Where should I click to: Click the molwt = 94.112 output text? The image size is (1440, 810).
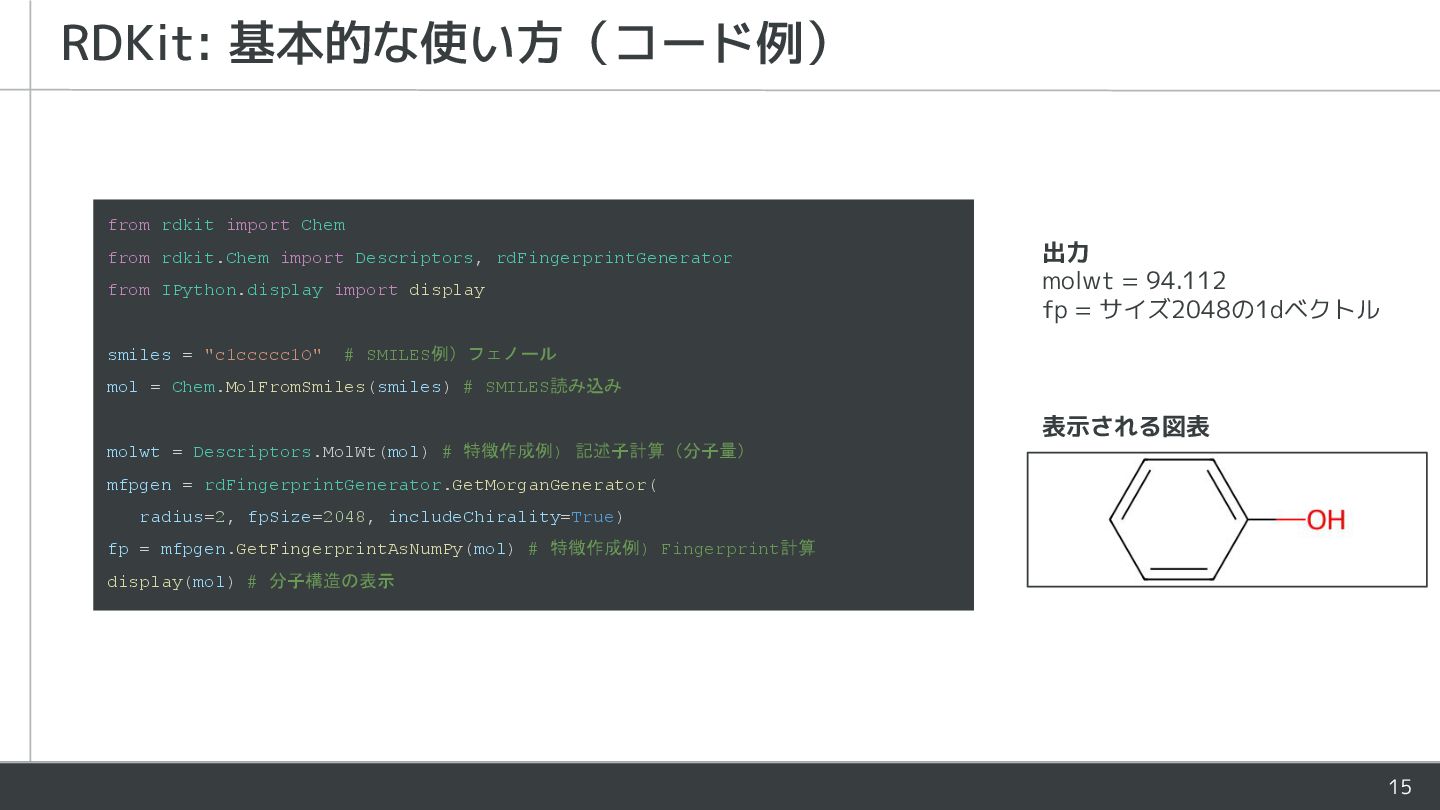(1133, 281)
